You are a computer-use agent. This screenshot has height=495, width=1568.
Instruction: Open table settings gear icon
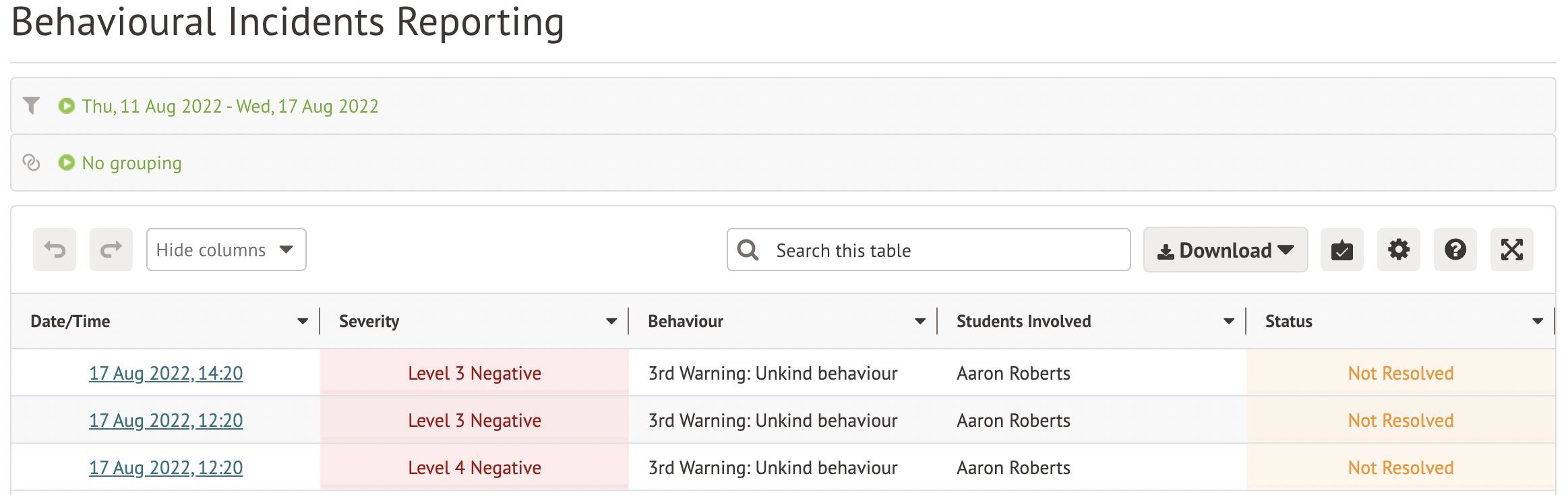[1398, 250]
